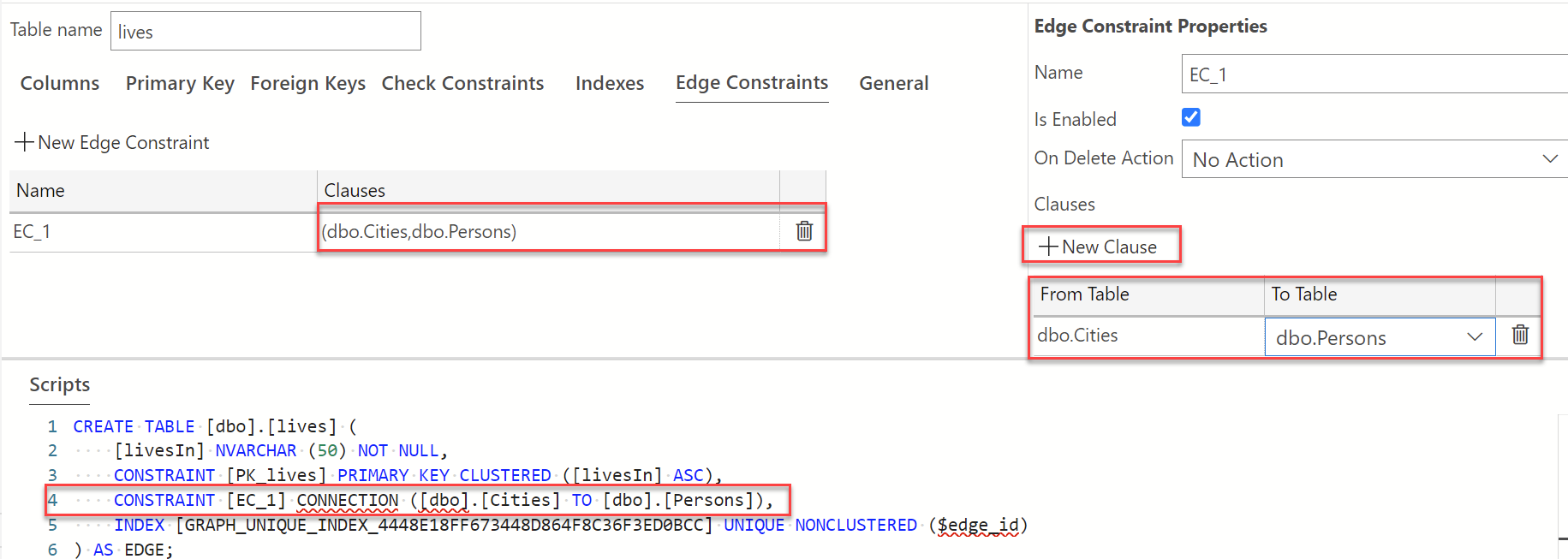Open the Scripts tab
Image resolution: width=1568 pixels, height=559 pixels.
60,385
